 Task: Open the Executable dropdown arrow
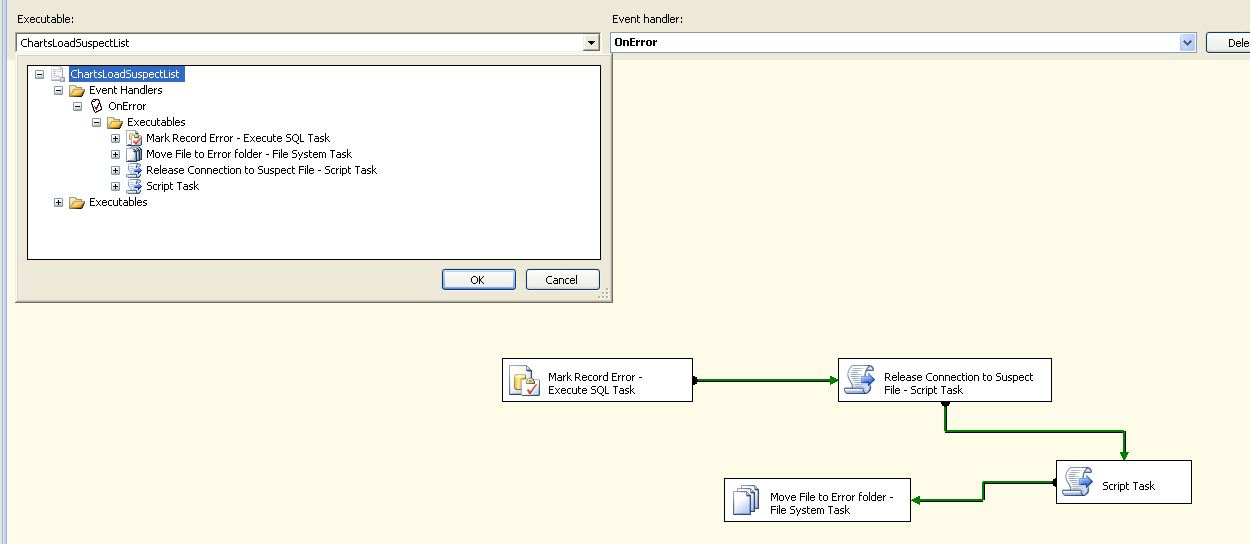(x=591, y=43)
